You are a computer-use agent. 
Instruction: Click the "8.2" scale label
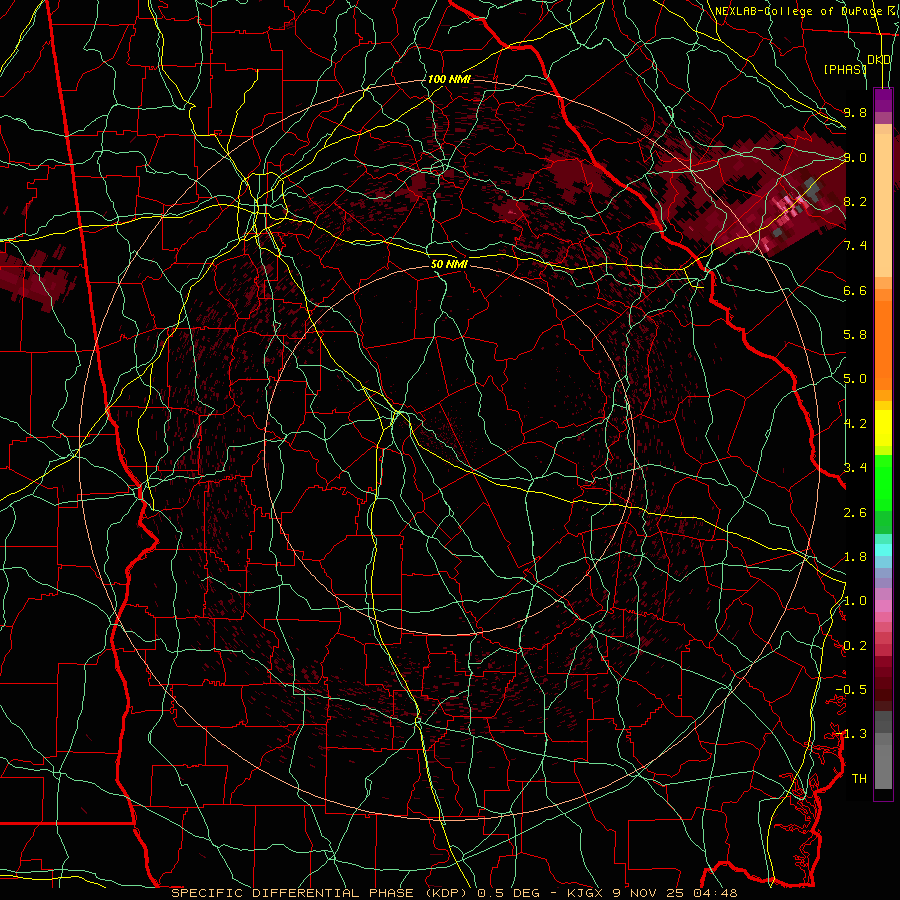855,201
